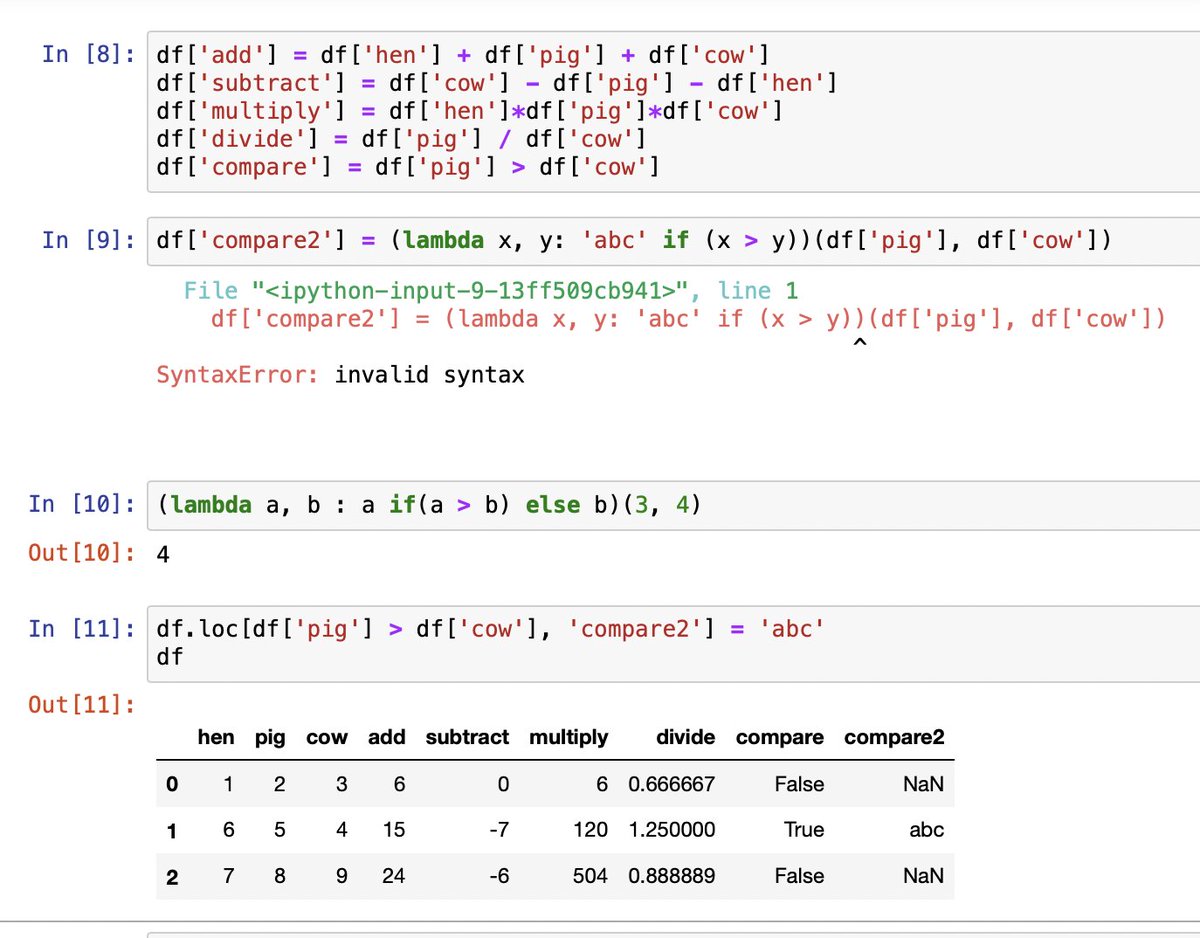Click add value 15
1200x938 pixels.
[x=393, y=830]
